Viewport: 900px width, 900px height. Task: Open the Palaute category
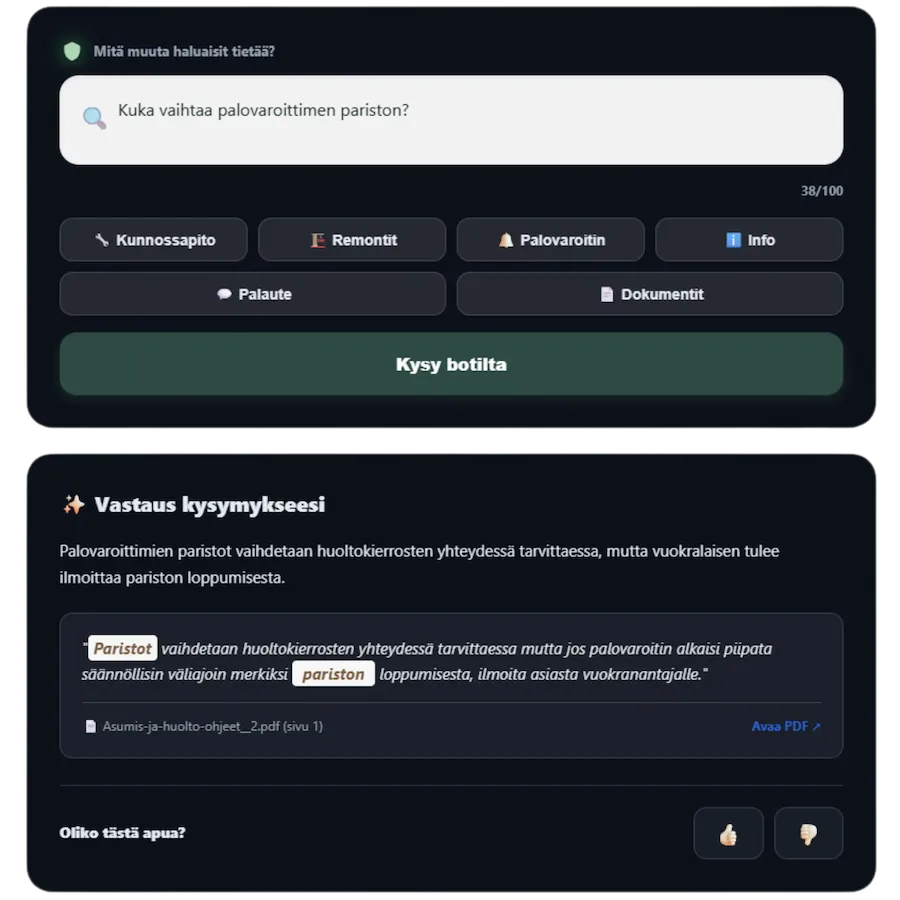point(253,294)
